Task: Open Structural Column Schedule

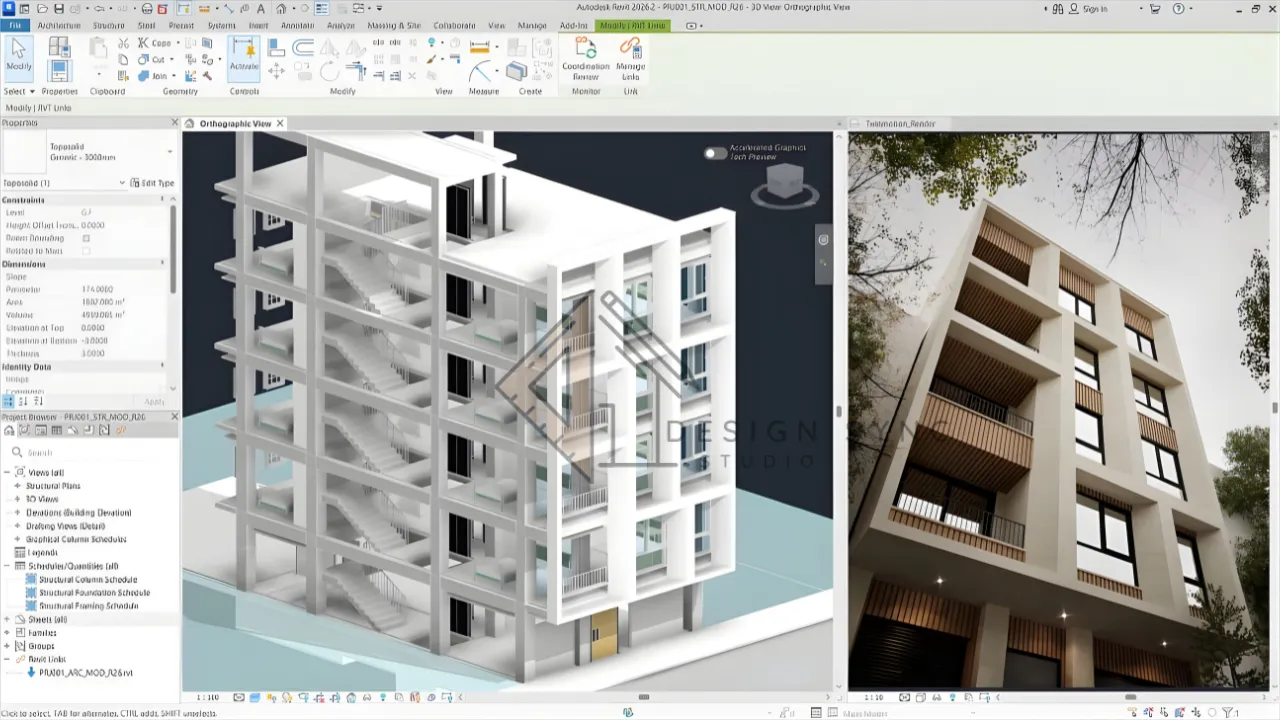Action: pyautogui.click(x=88, y=579)
